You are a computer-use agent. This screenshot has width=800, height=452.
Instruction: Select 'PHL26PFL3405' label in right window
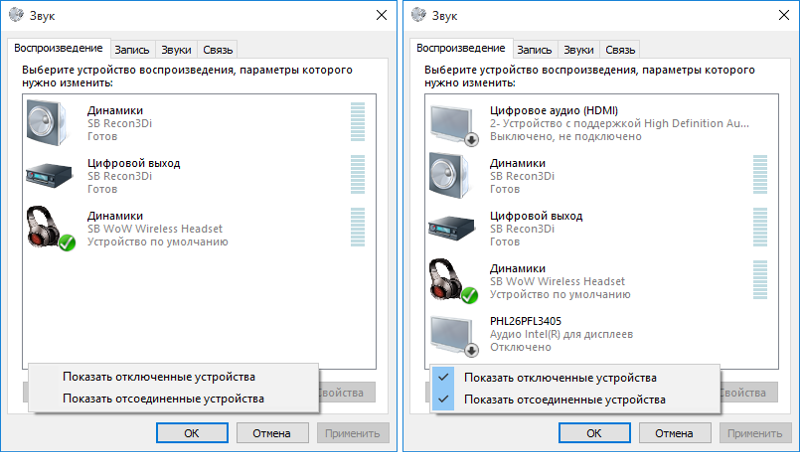pyautogui.click(x=526, y=321)
